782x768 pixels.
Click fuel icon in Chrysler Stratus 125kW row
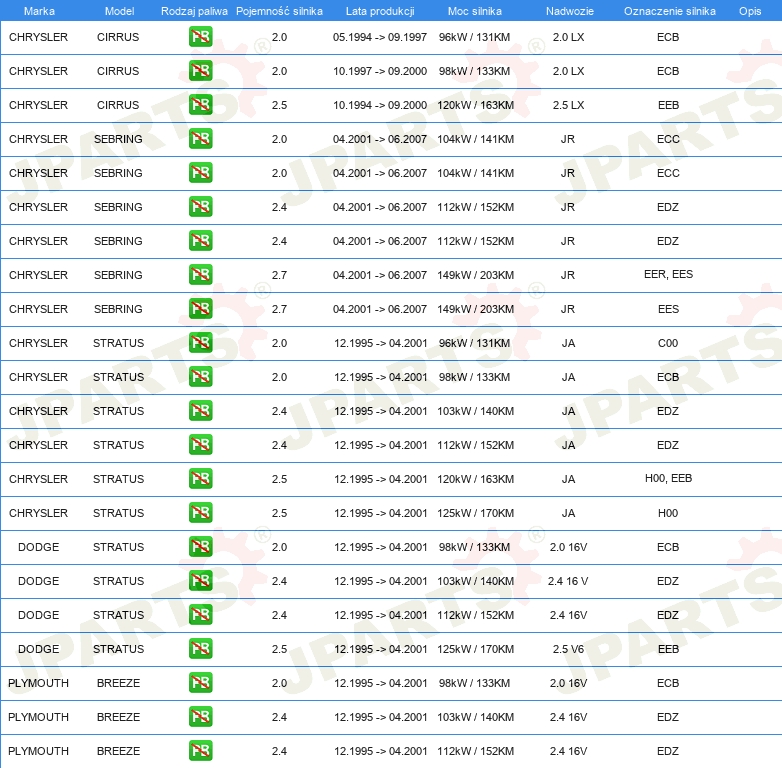click(200, 513)
